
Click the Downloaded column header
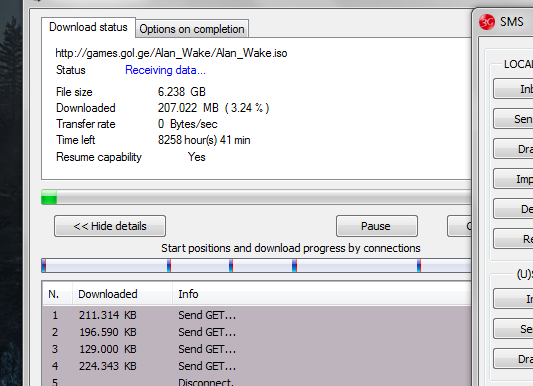(122, 294)
